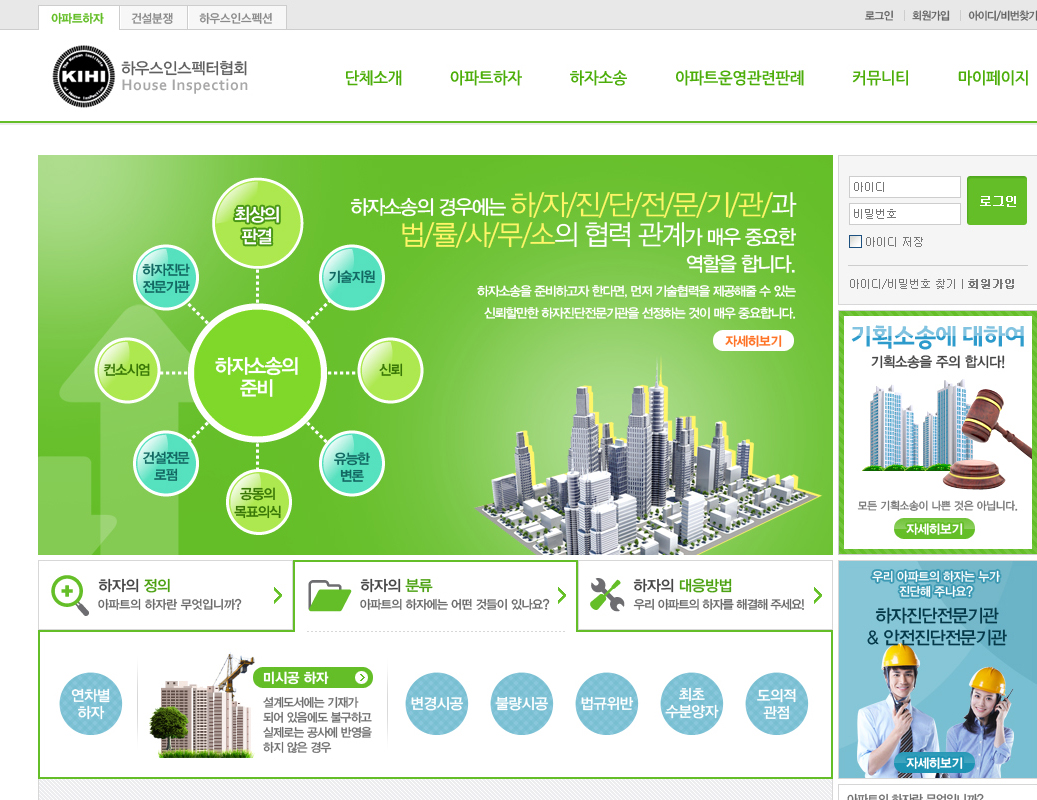1037x800 pixels.
Task: Click the 기획소송에 대하여 banner image
Action: coord(937,430)
